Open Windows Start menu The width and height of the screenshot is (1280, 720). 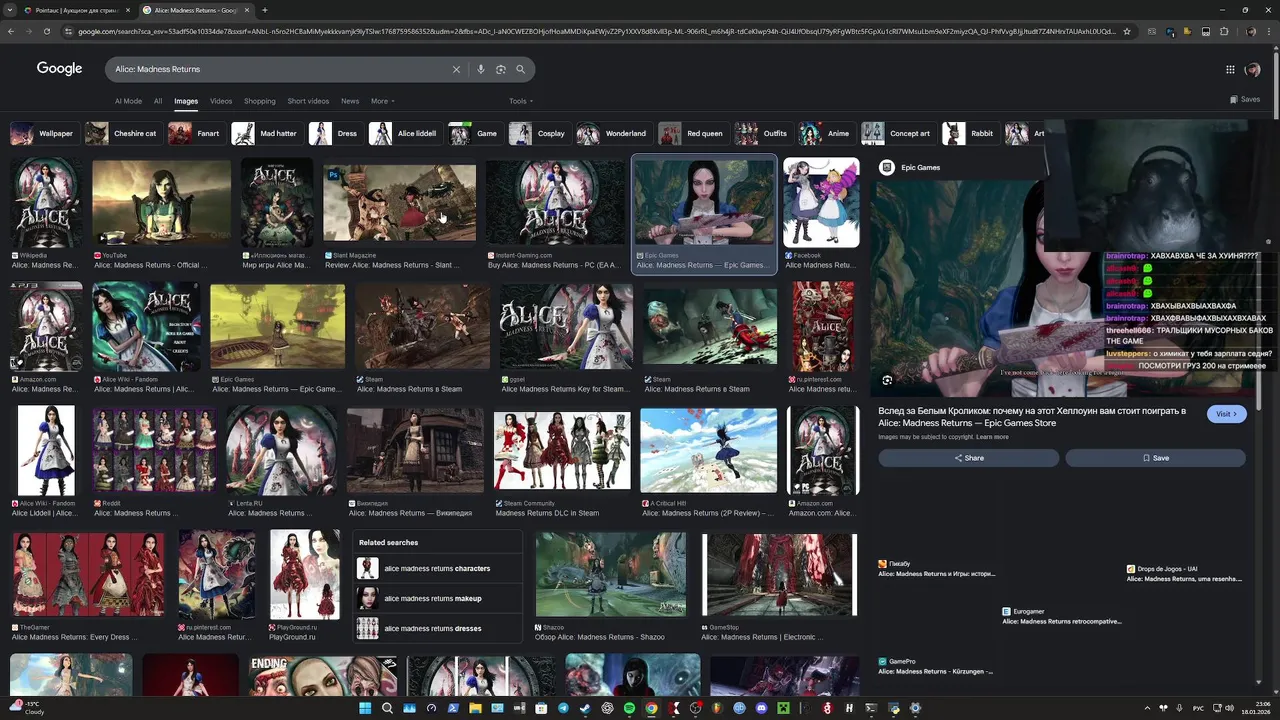point(365,708)
